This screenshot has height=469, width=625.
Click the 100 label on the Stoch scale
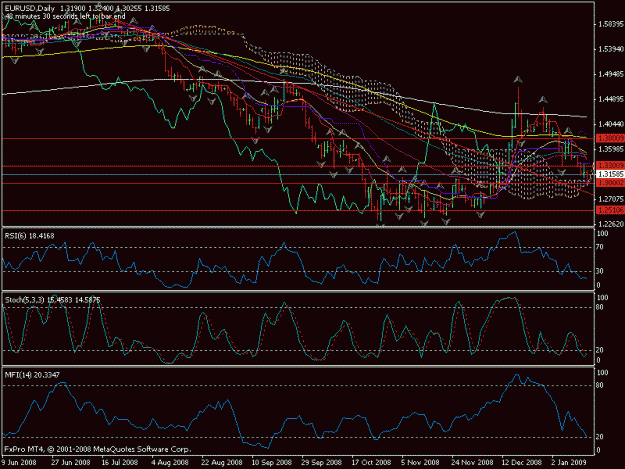coord(602,298)
